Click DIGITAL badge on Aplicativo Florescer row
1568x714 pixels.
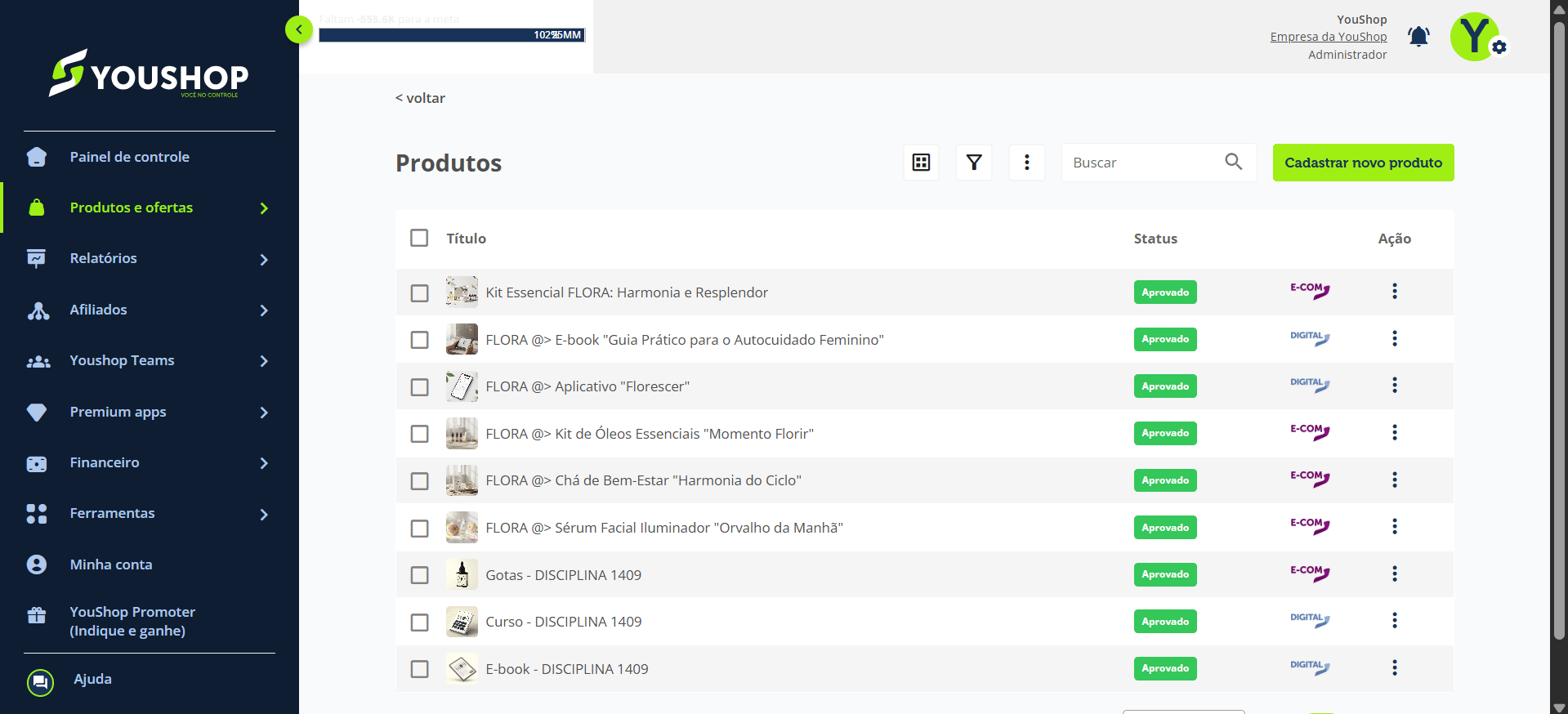pos(1310,385)
